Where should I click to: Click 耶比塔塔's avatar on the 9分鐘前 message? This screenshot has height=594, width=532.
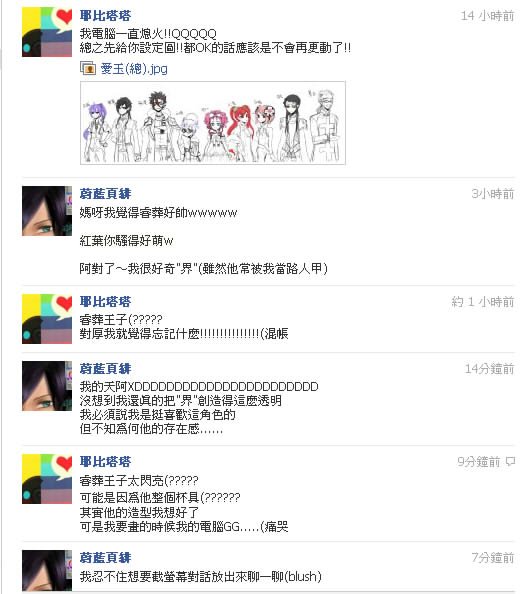[47, 479]
